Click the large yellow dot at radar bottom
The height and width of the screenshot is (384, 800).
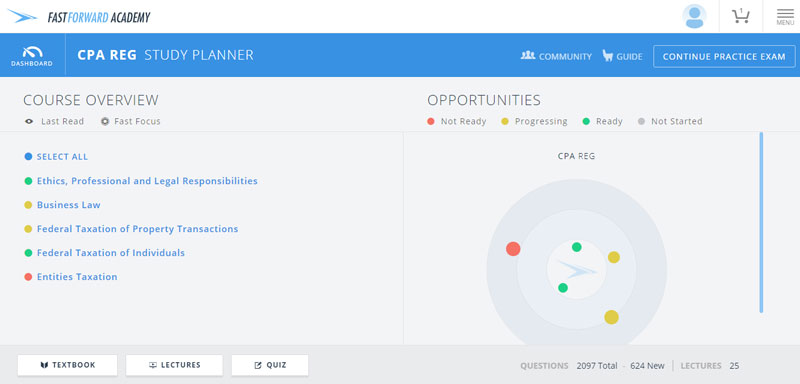tap(611, 317)
